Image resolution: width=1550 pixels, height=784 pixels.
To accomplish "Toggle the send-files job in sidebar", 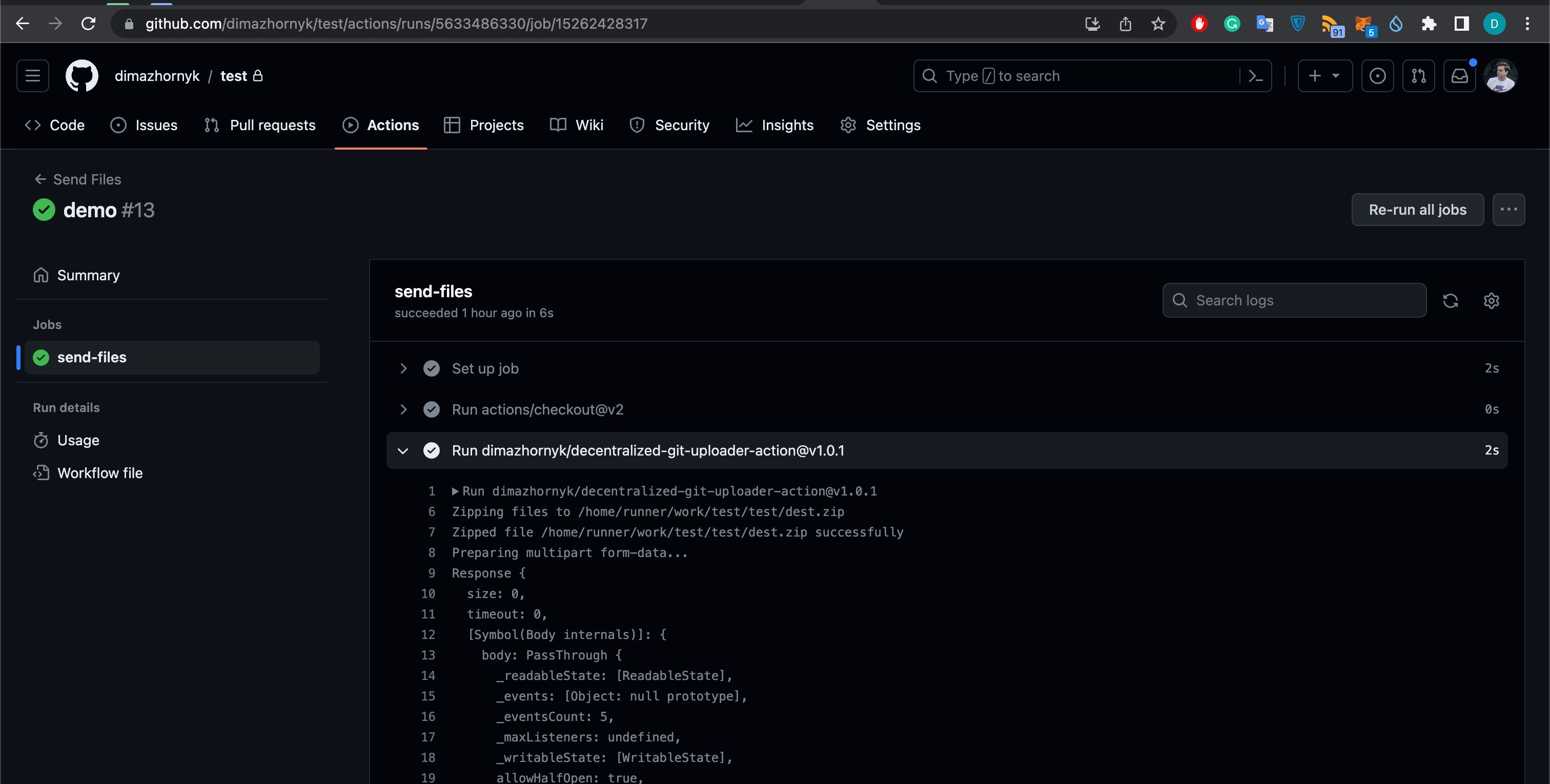I will (x=170, y=357).
